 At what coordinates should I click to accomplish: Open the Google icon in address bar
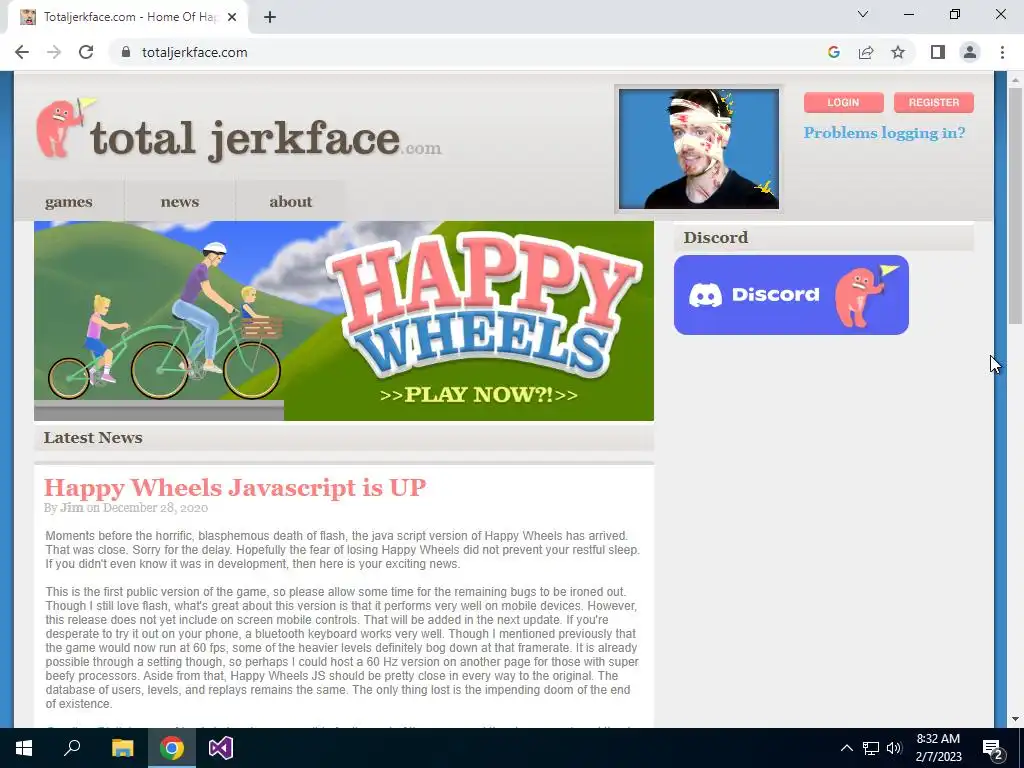pos(833,52)
